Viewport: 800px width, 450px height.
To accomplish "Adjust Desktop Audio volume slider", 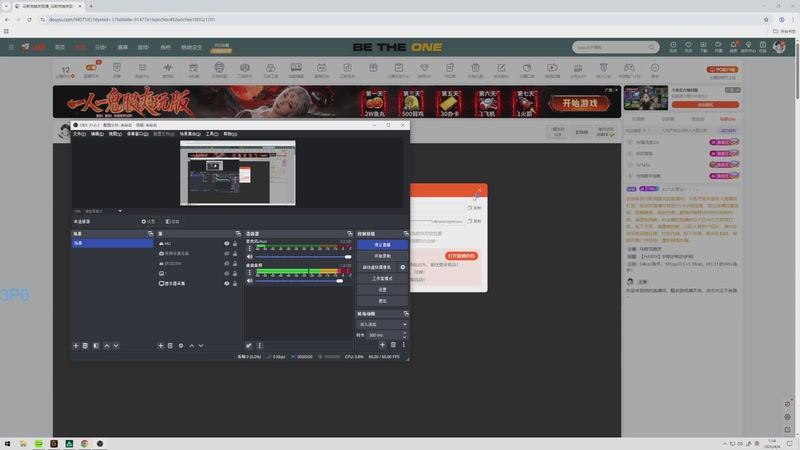I will [x=303, y=281].
